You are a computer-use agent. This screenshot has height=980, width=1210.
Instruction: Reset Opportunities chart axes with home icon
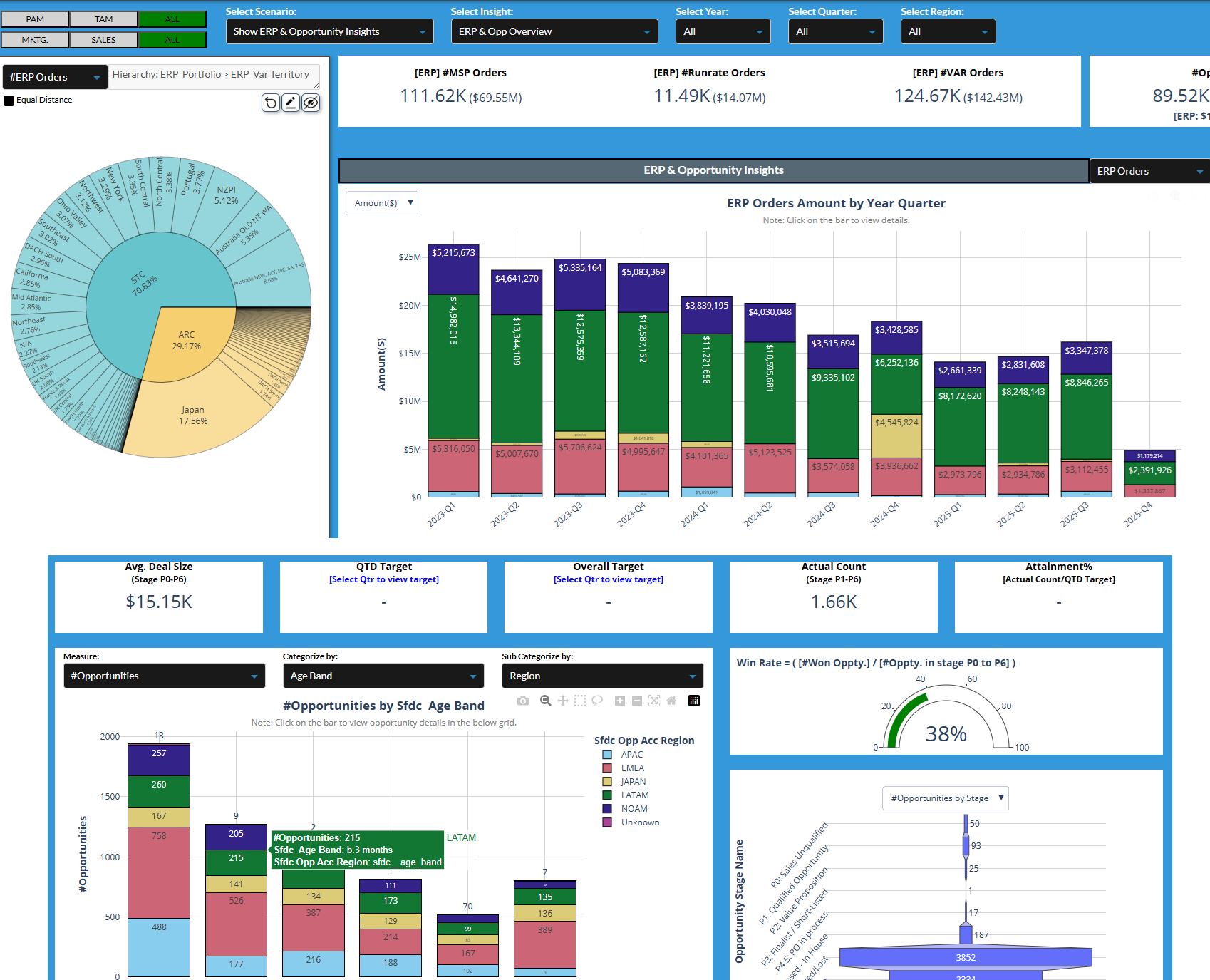click(x=671, y=701)
